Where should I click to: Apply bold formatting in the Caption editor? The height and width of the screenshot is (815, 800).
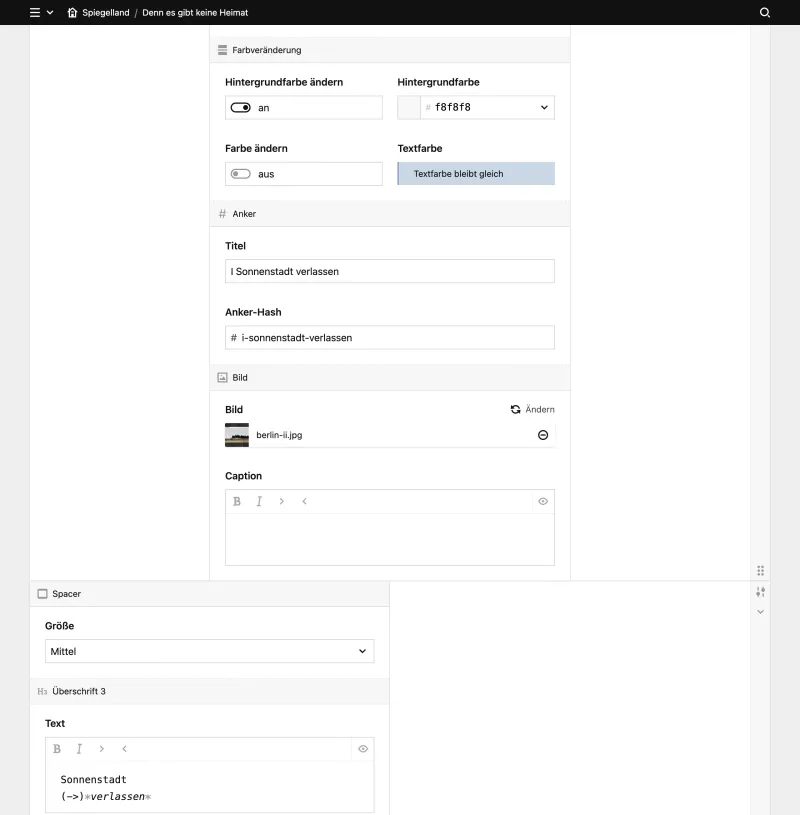point(237,501)
